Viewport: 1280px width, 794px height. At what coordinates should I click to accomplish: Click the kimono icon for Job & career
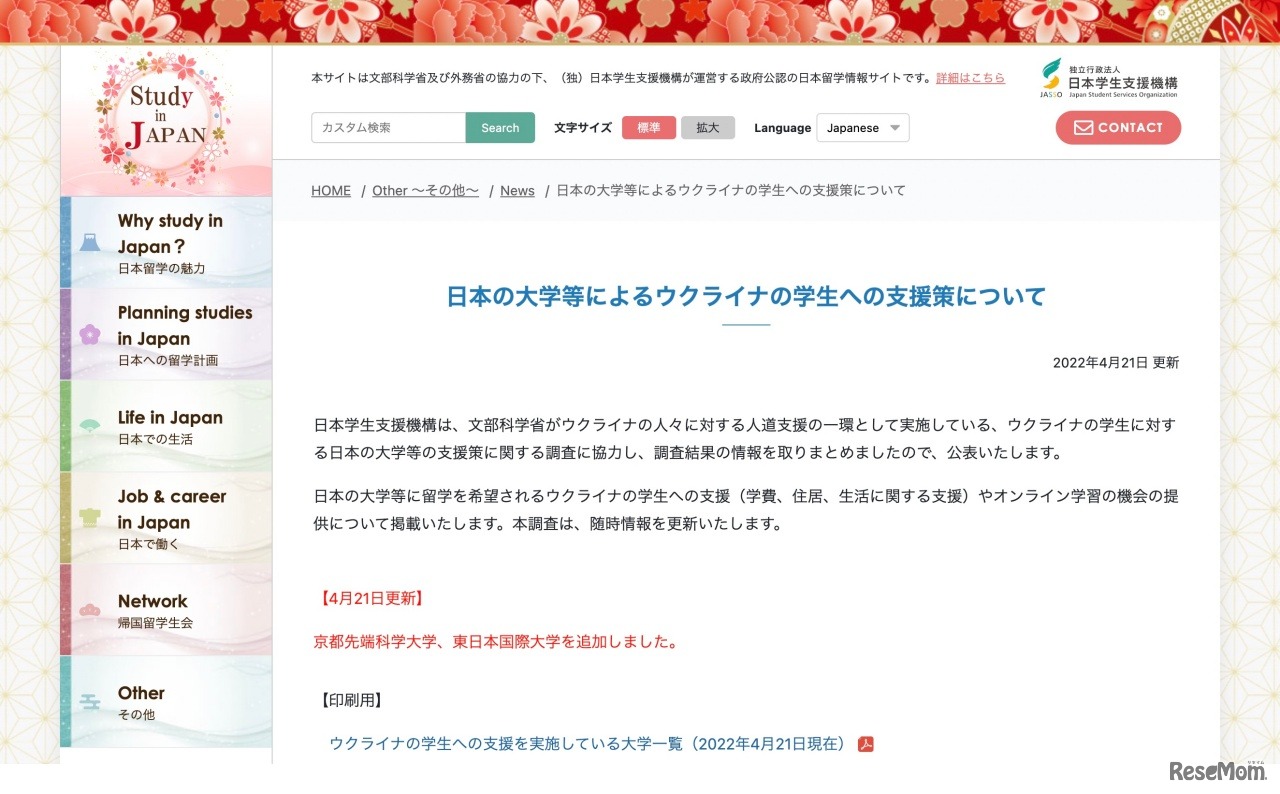[x=90, y=517]
